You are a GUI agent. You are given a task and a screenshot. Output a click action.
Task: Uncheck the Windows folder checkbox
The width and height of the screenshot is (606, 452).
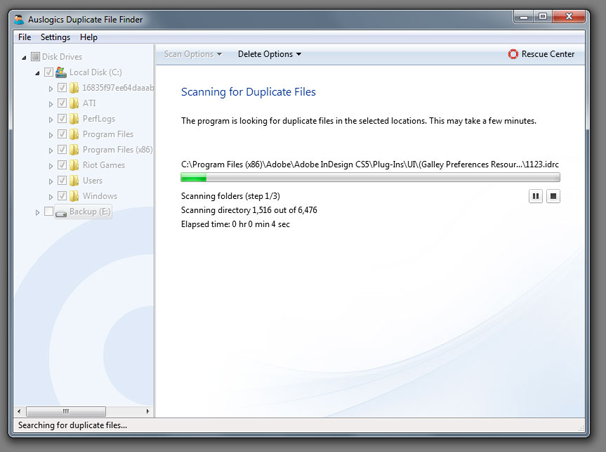[x=62, y=196]
